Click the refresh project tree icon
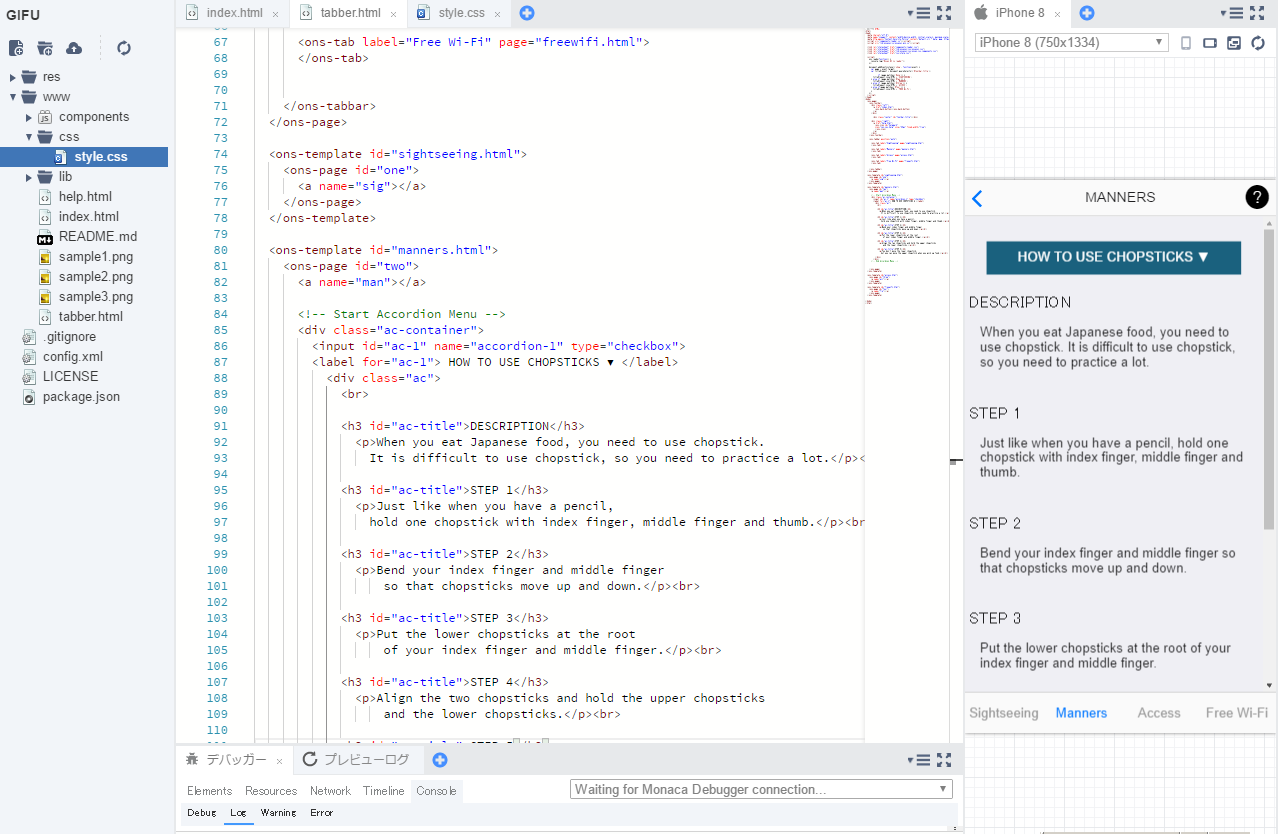1278x834 pixels. pos(124,48)
